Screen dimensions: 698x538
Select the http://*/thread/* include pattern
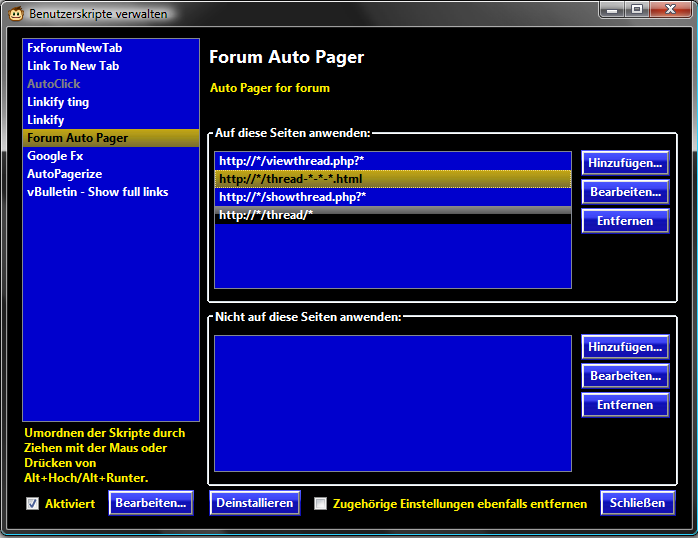(393, 215)
